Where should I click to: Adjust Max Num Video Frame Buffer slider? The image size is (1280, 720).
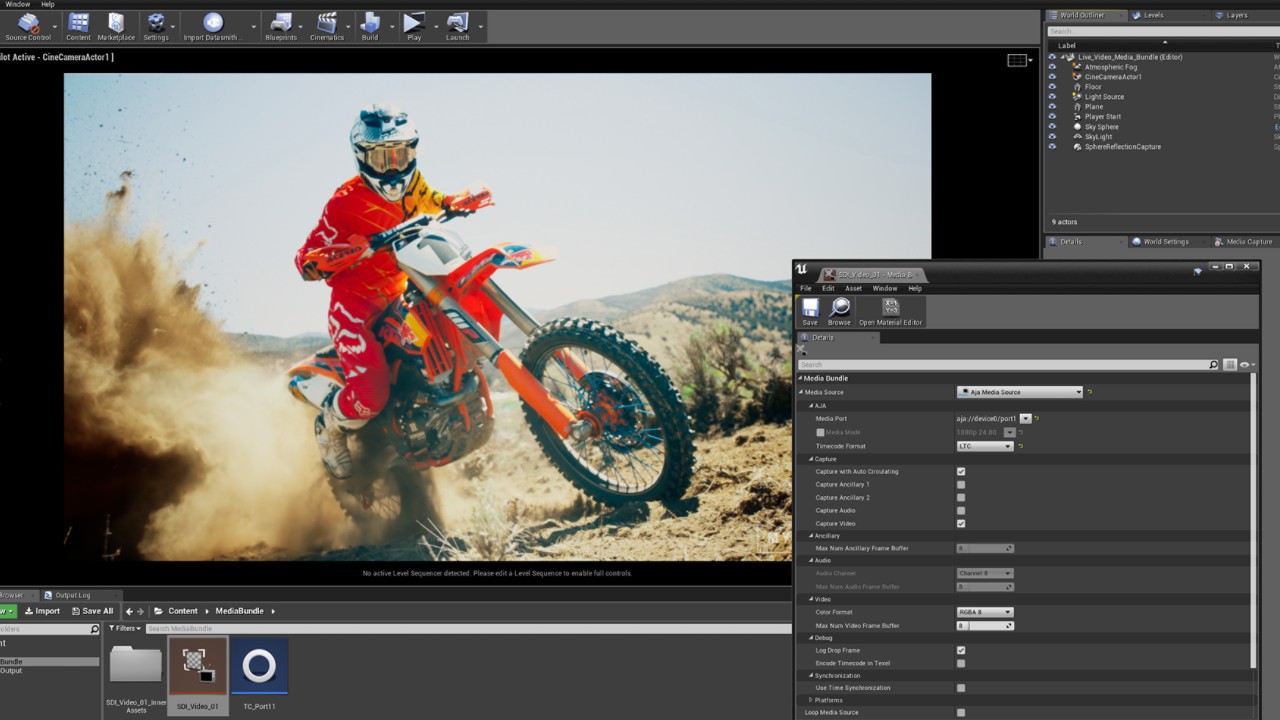click(985, 626)
